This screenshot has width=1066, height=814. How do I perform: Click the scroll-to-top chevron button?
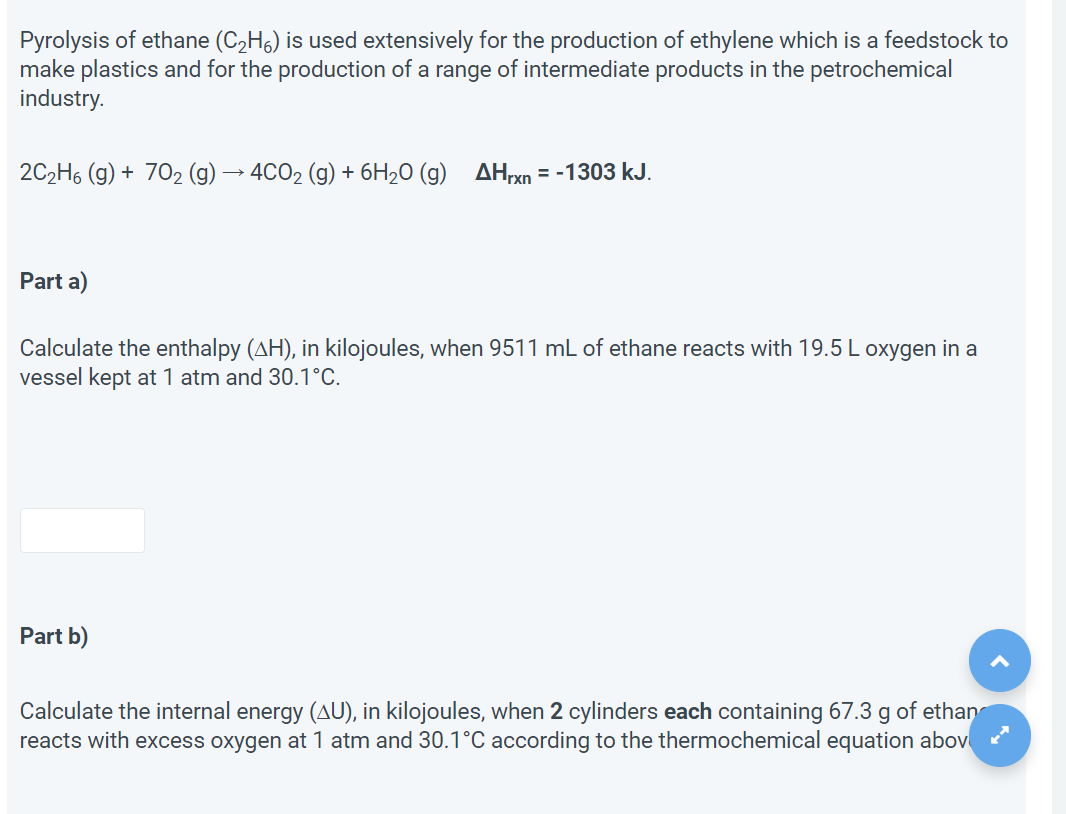[x=999, y=660]
